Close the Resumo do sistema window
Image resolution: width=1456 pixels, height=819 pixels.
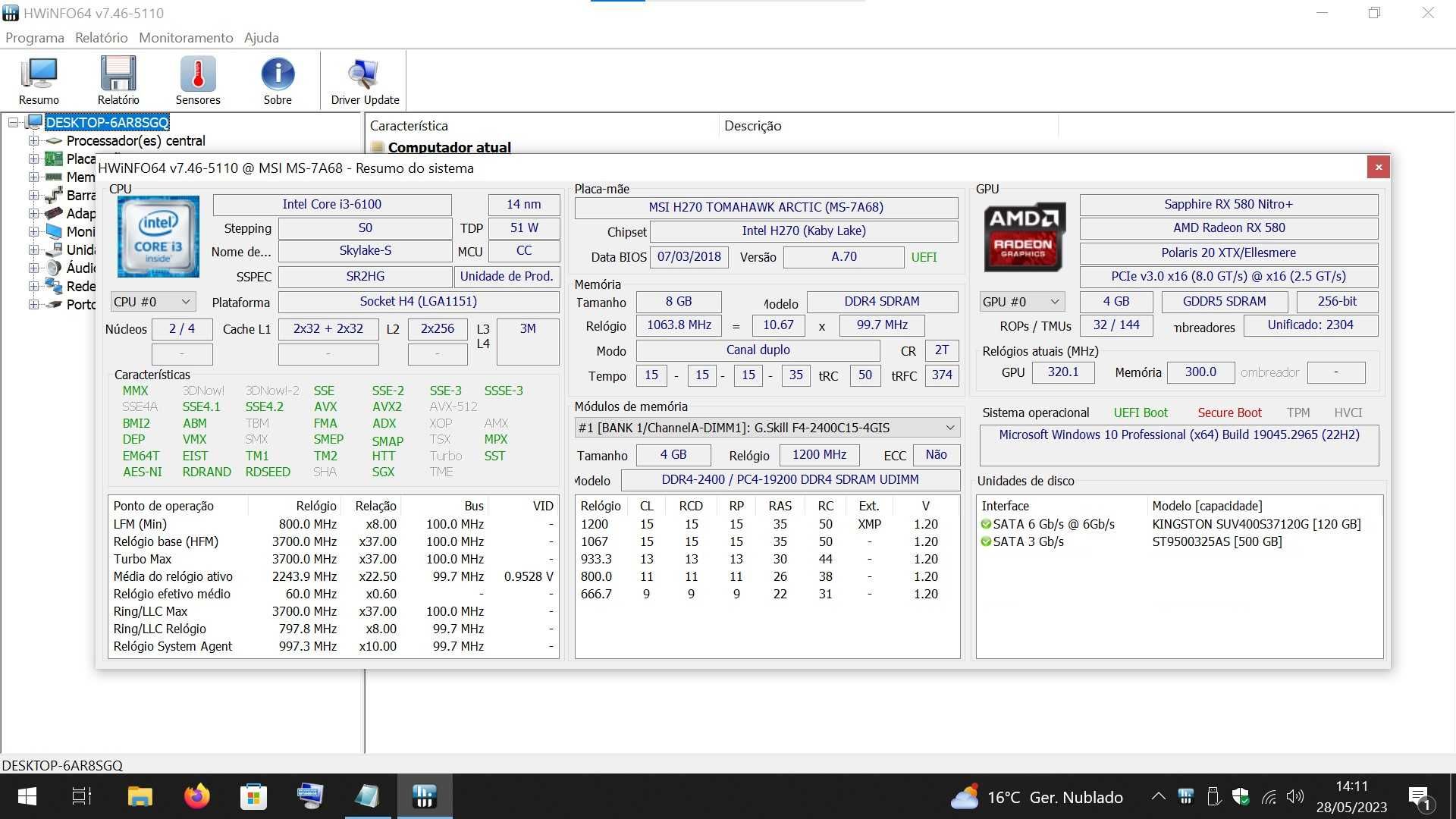pos(1378,167)
